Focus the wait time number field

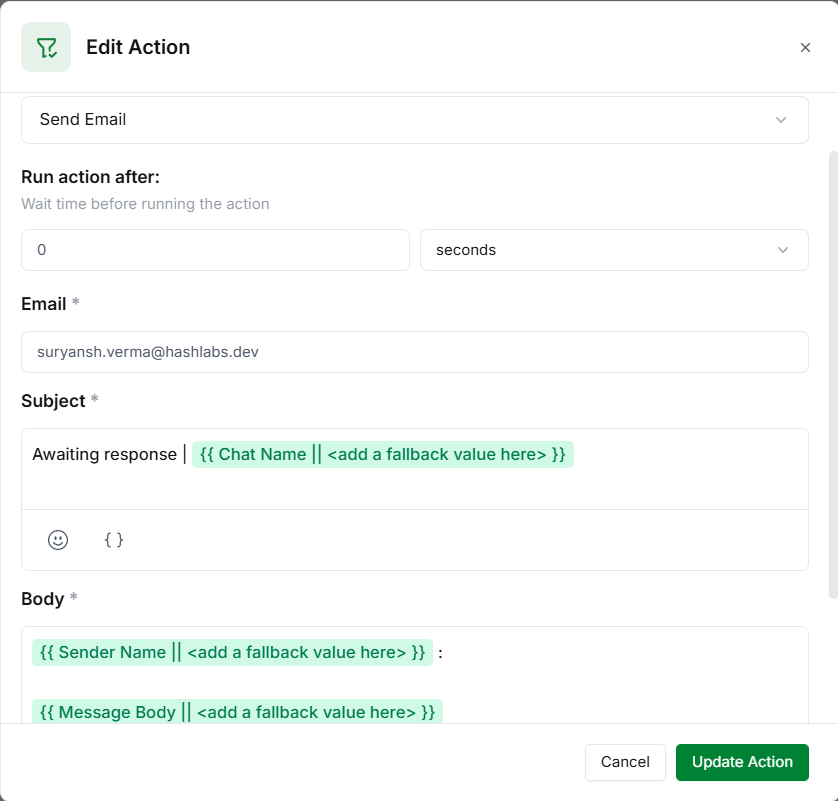(215, 250)
